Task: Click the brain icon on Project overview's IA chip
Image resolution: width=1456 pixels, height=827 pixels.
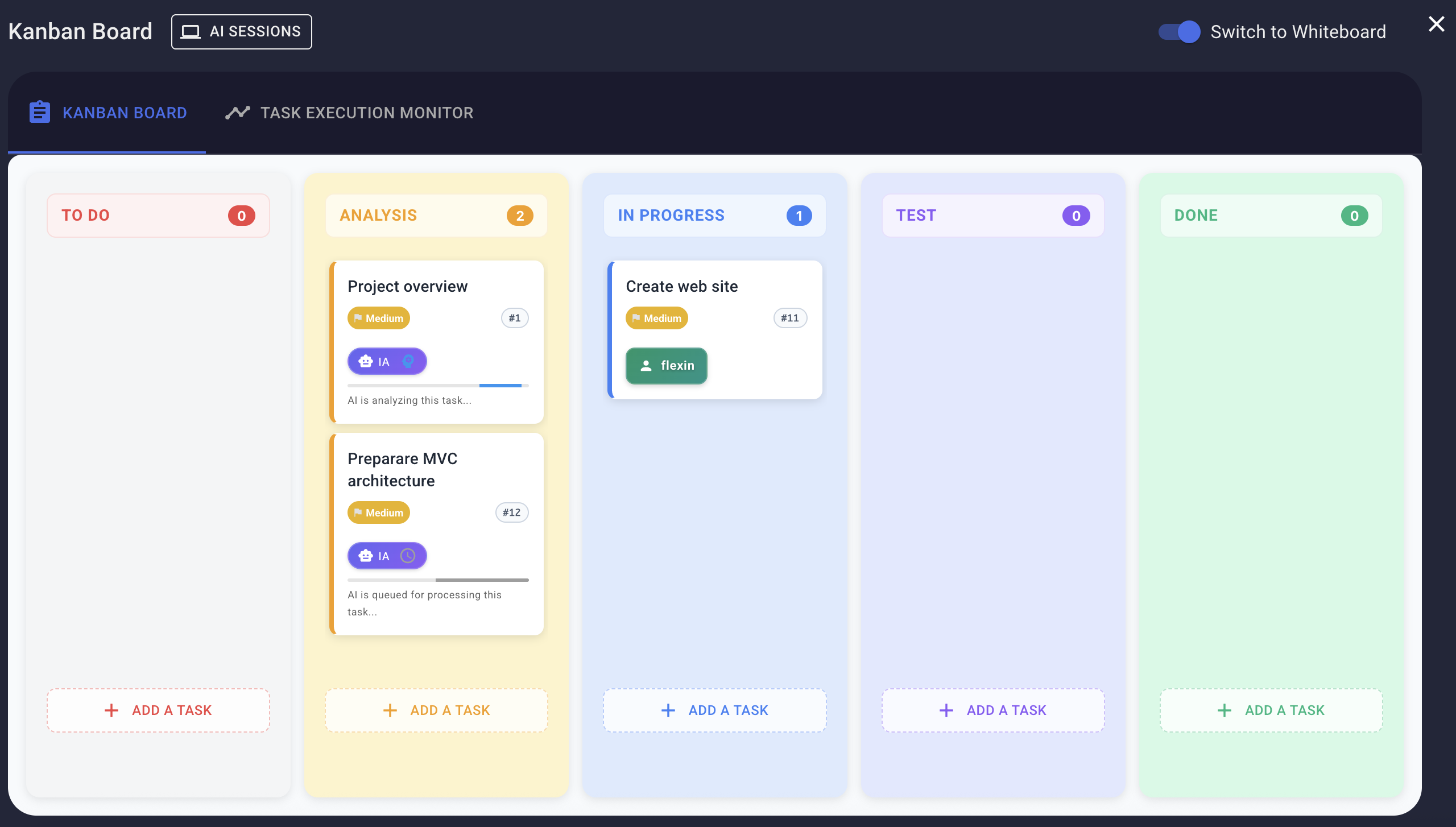Action: tap(408, 361)
